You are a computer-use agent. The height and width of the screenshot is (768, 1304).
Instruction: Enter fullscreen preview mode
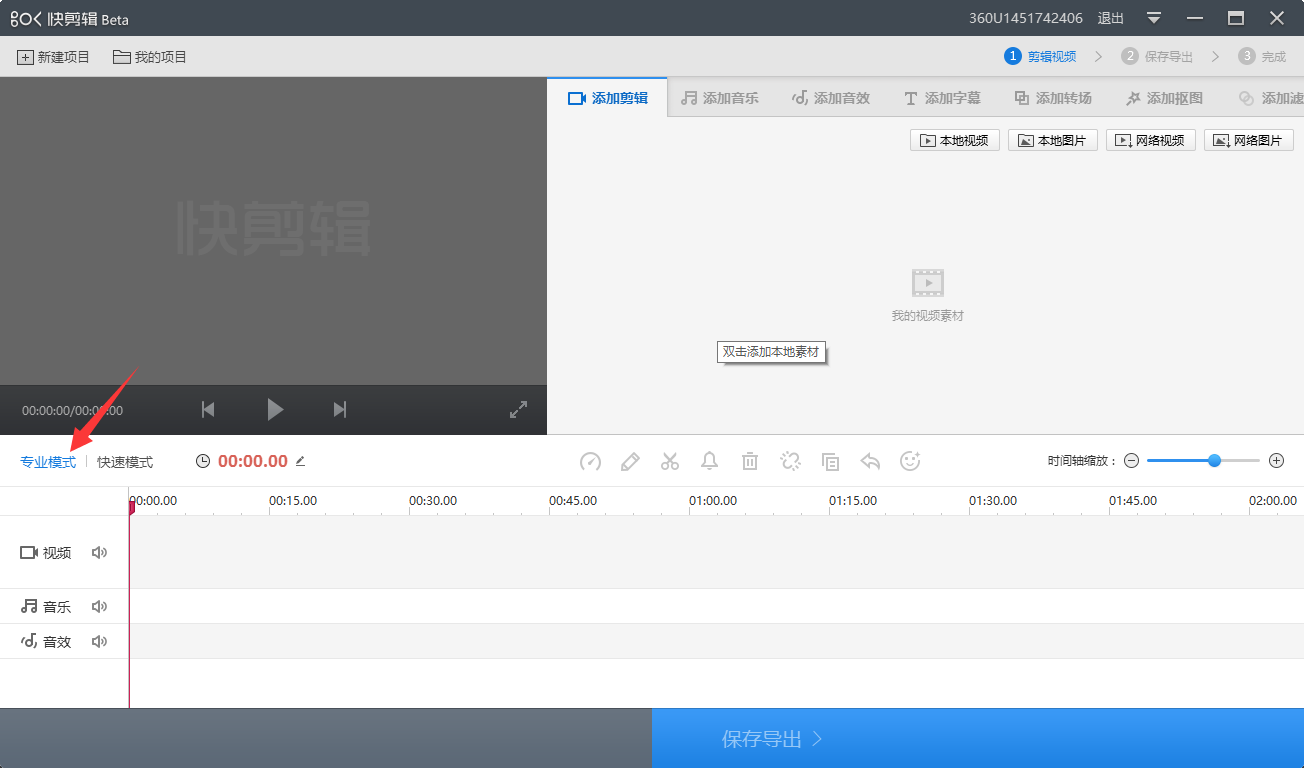coord(518,409)
